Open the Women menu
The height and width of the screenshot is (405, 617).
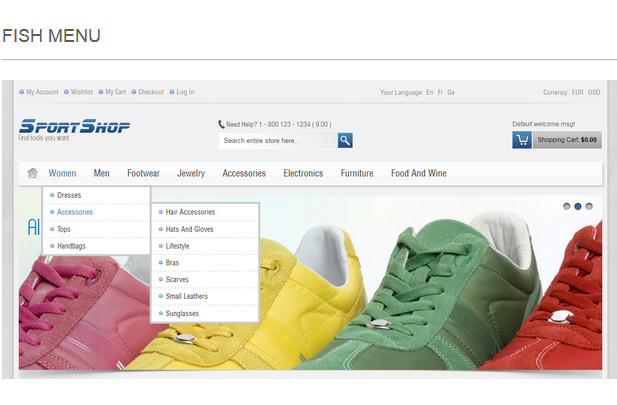click(62, 173)
